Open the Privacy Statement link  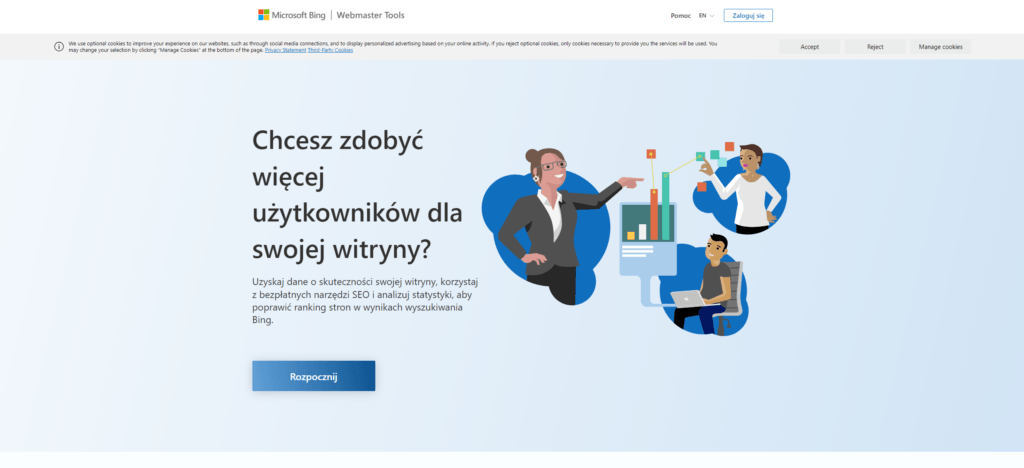[286, 50]
